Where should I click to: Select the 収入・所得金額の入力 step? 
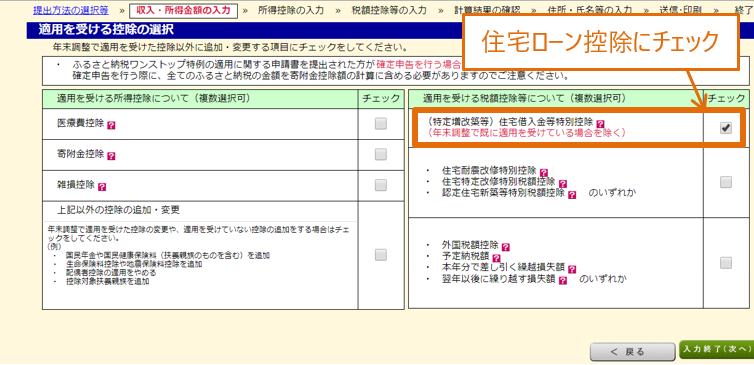(183, 10)
